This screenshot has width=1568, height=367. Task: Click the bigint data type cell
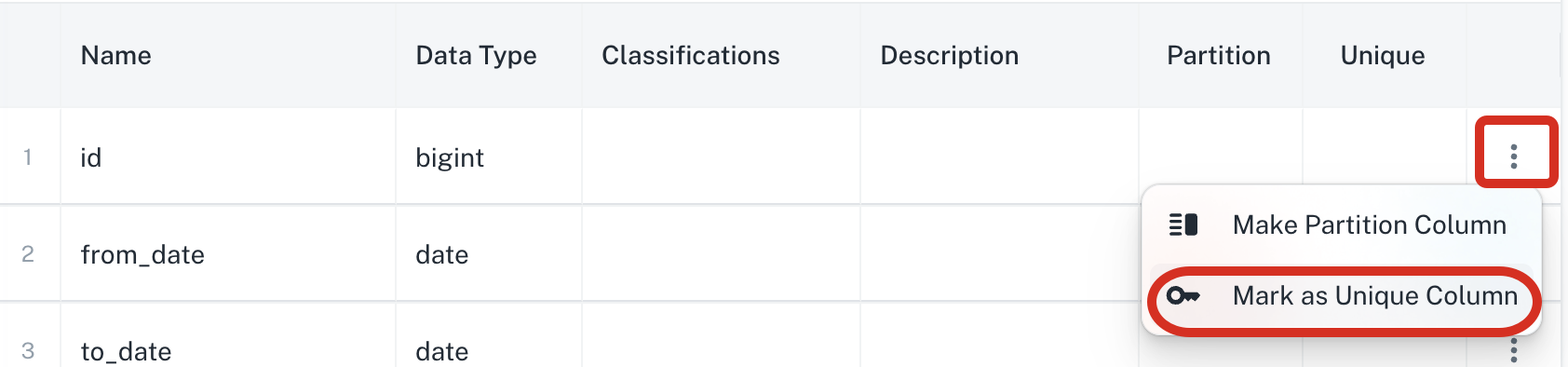click(x=489, y=156)
